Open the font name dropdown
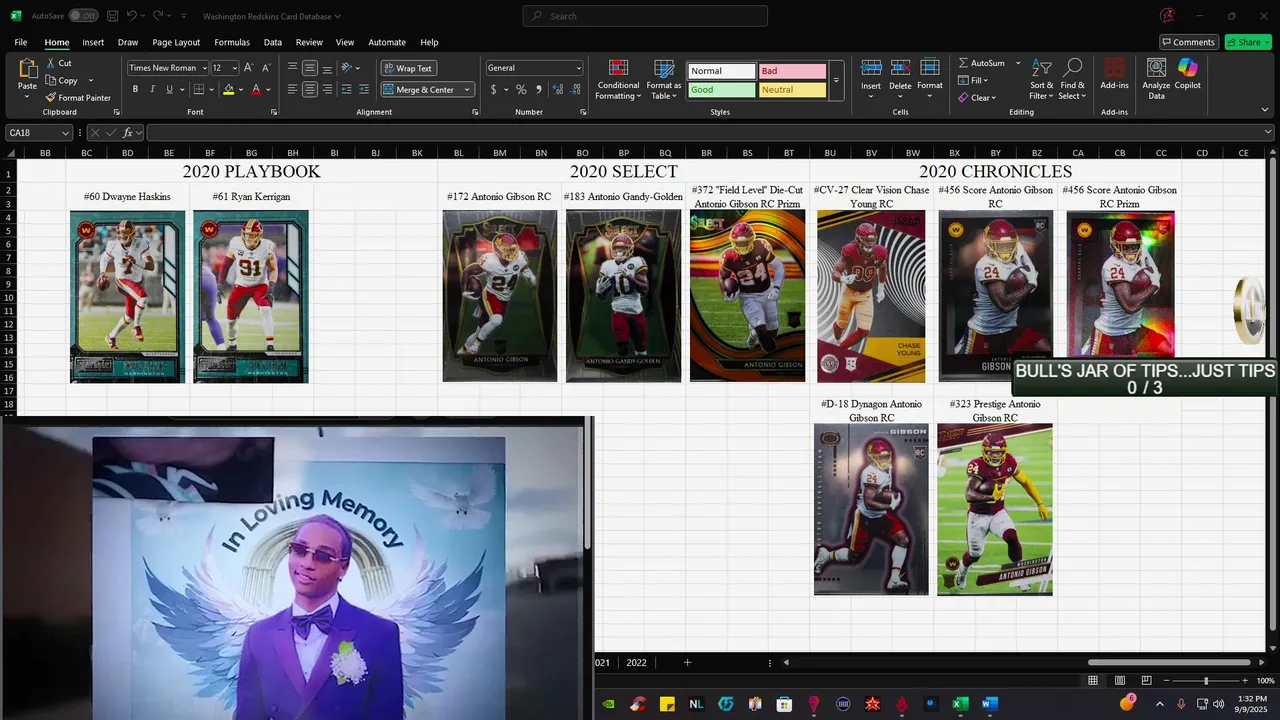The height and width of the screenshot is (720, 1280). pyautogui.click(x=204, y=68)
